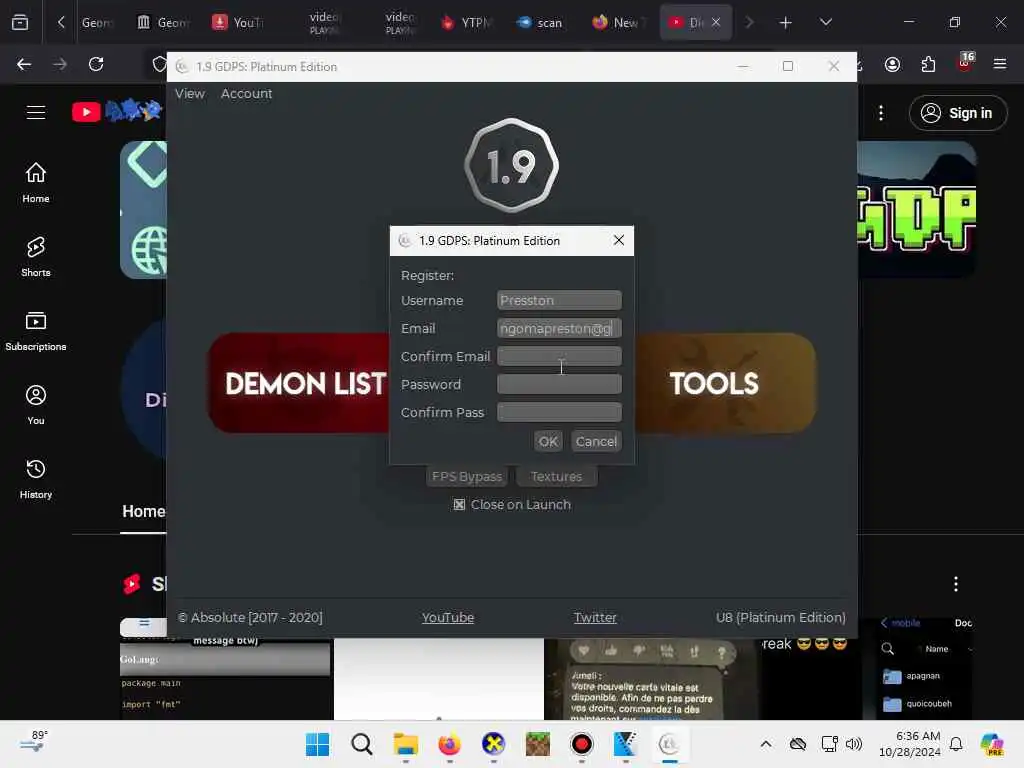The height and width of the screenshot is (768, 1024).
Task: Cancel the Register dialog
Action: (x=596, y=441)
